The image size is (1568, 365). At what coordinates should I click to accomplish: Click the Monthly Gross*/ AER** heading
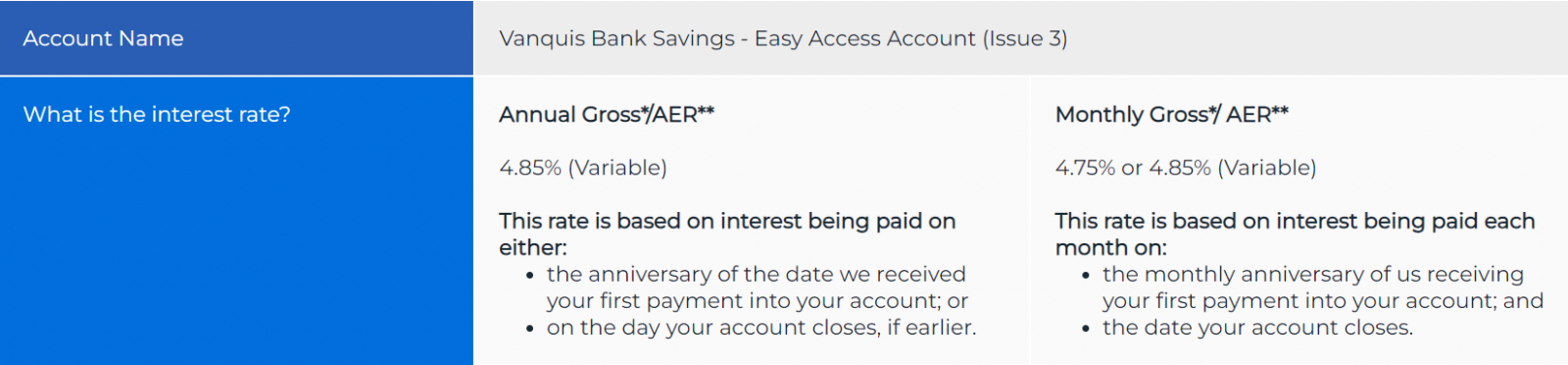tap(1172, 114)
